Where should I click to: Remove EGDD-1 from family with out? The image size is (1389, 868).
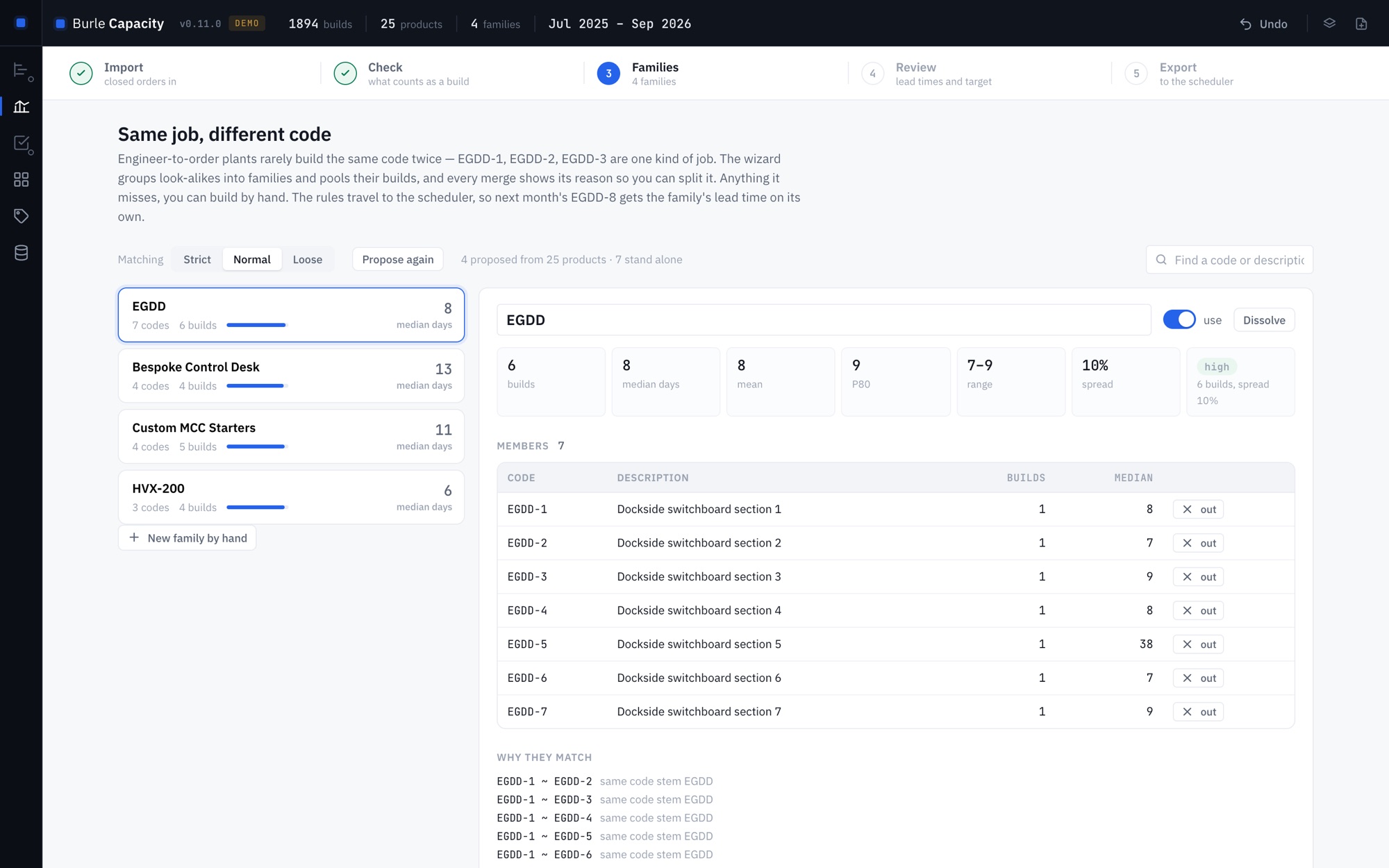(x=1198, y=509)
